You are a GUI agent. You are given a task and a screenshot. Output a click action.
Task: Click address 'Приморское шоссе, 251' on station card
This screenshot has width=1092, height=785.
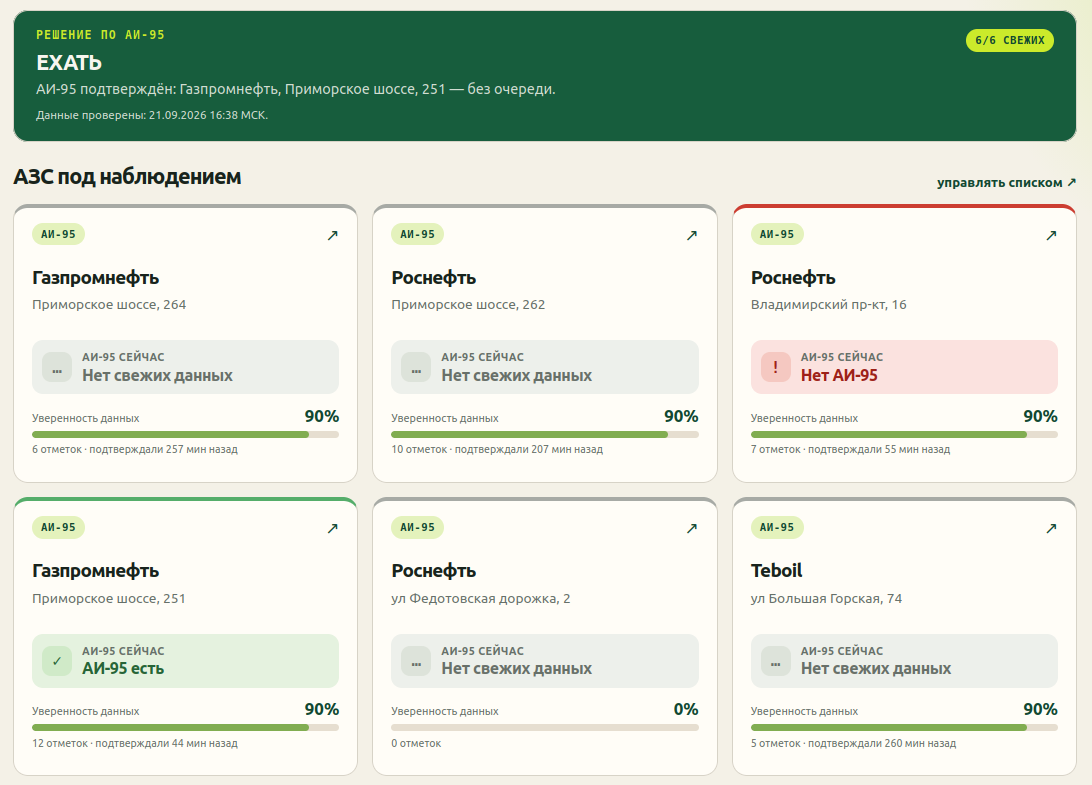109,598
